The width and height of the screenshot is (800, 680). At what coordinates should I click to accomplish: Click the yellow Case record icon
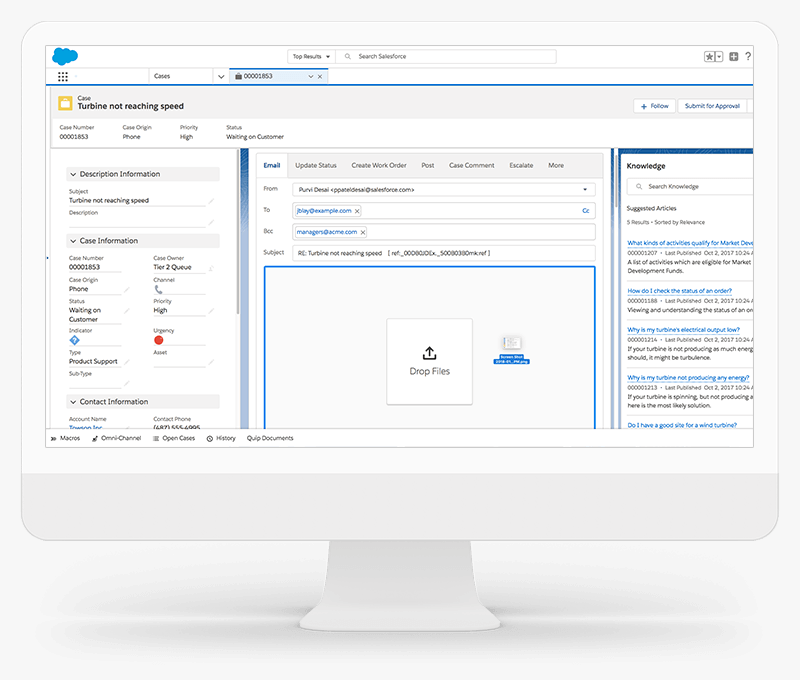point(65,103)
